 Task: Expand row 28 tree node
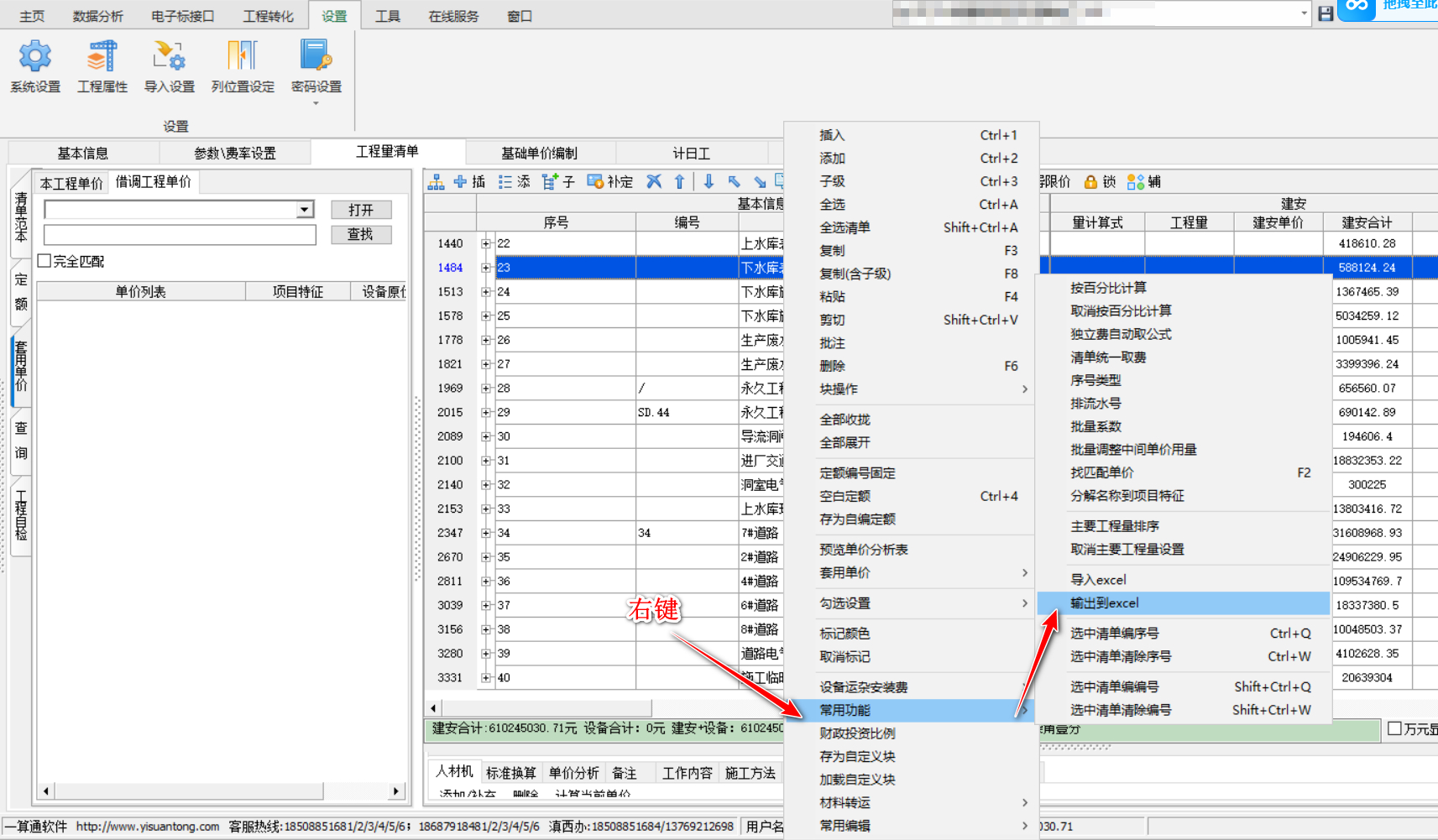coord(486,389)
